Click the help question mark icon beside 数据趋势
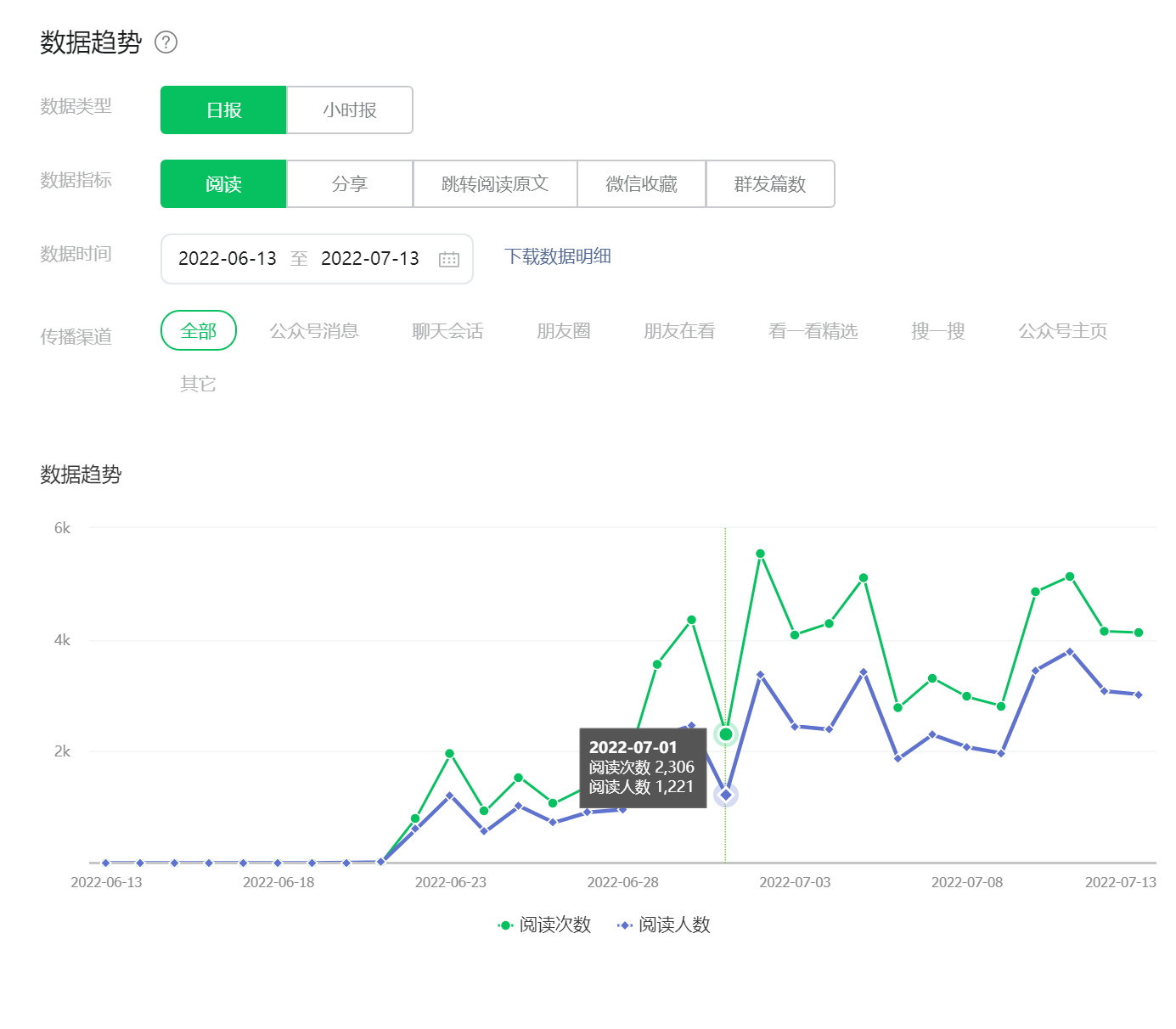This screenshot has width=1176, height=1029. click(166, 42)
